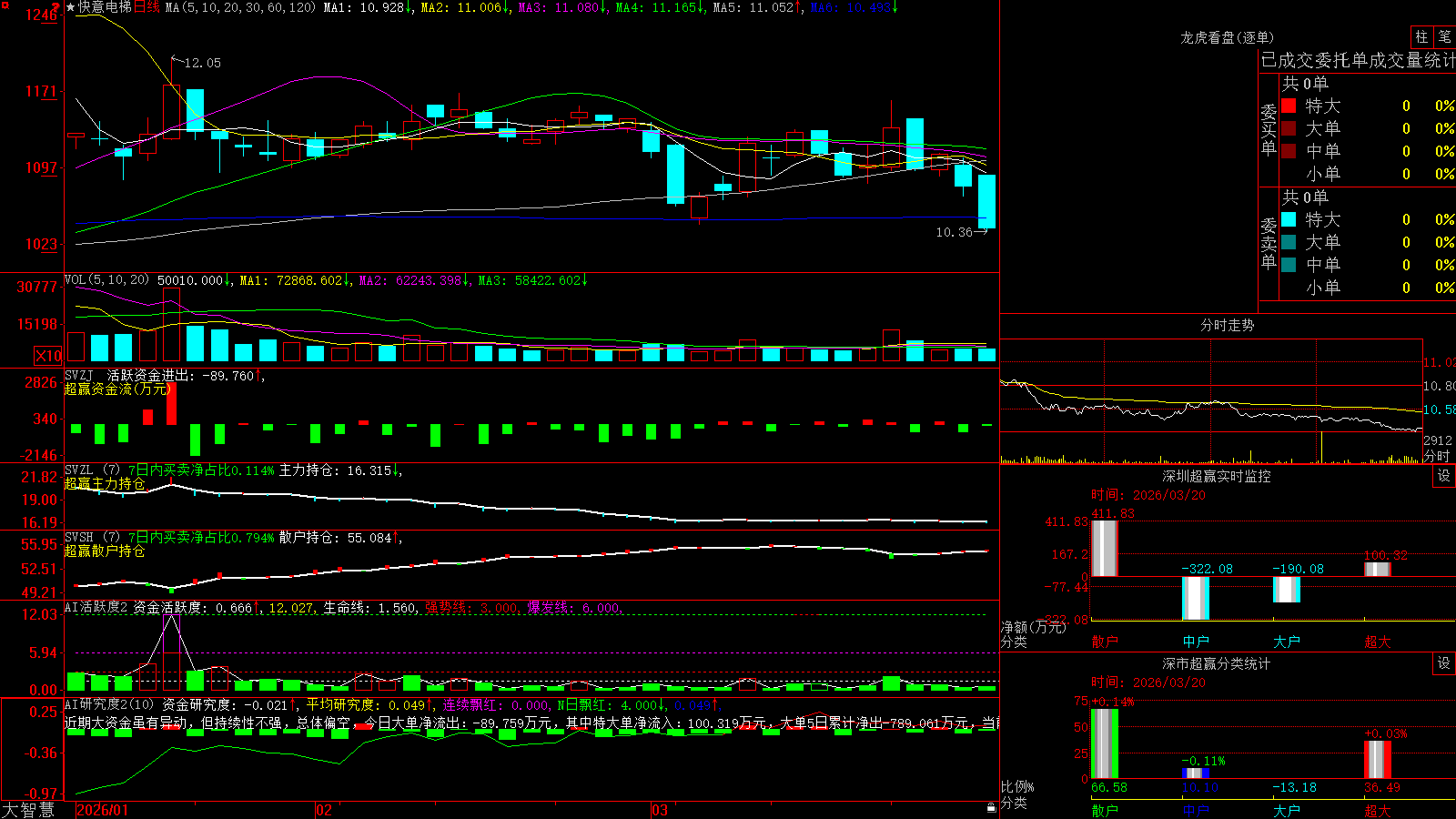The width and height of the screenshot is (1456, 819).
Task: Click the 时间: 2026/03/20 label in 实时监控
Action: tap(1148, 495)
